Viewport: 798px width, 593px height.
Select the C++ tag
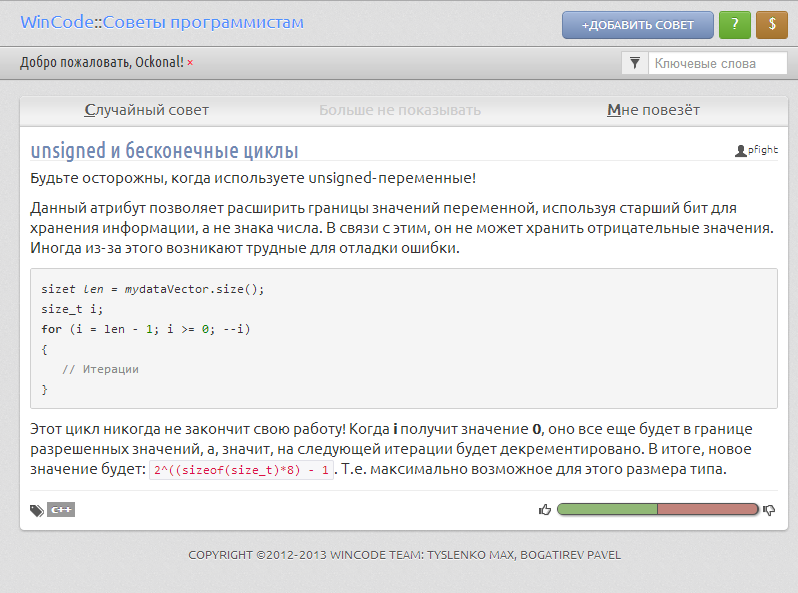(61, 510)
